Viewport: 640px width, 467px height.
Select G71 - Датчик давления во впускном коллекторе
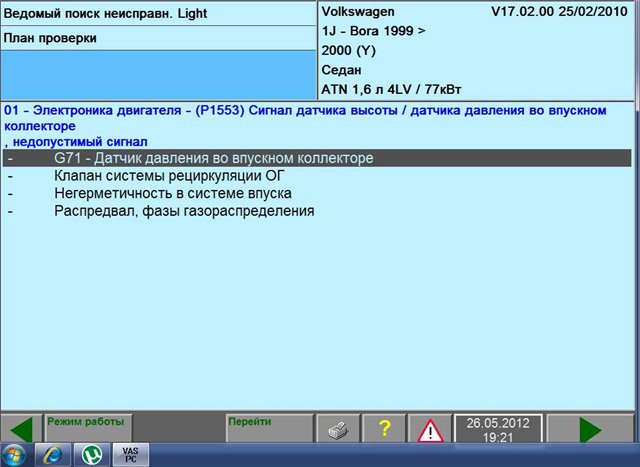tap(214, 158)
